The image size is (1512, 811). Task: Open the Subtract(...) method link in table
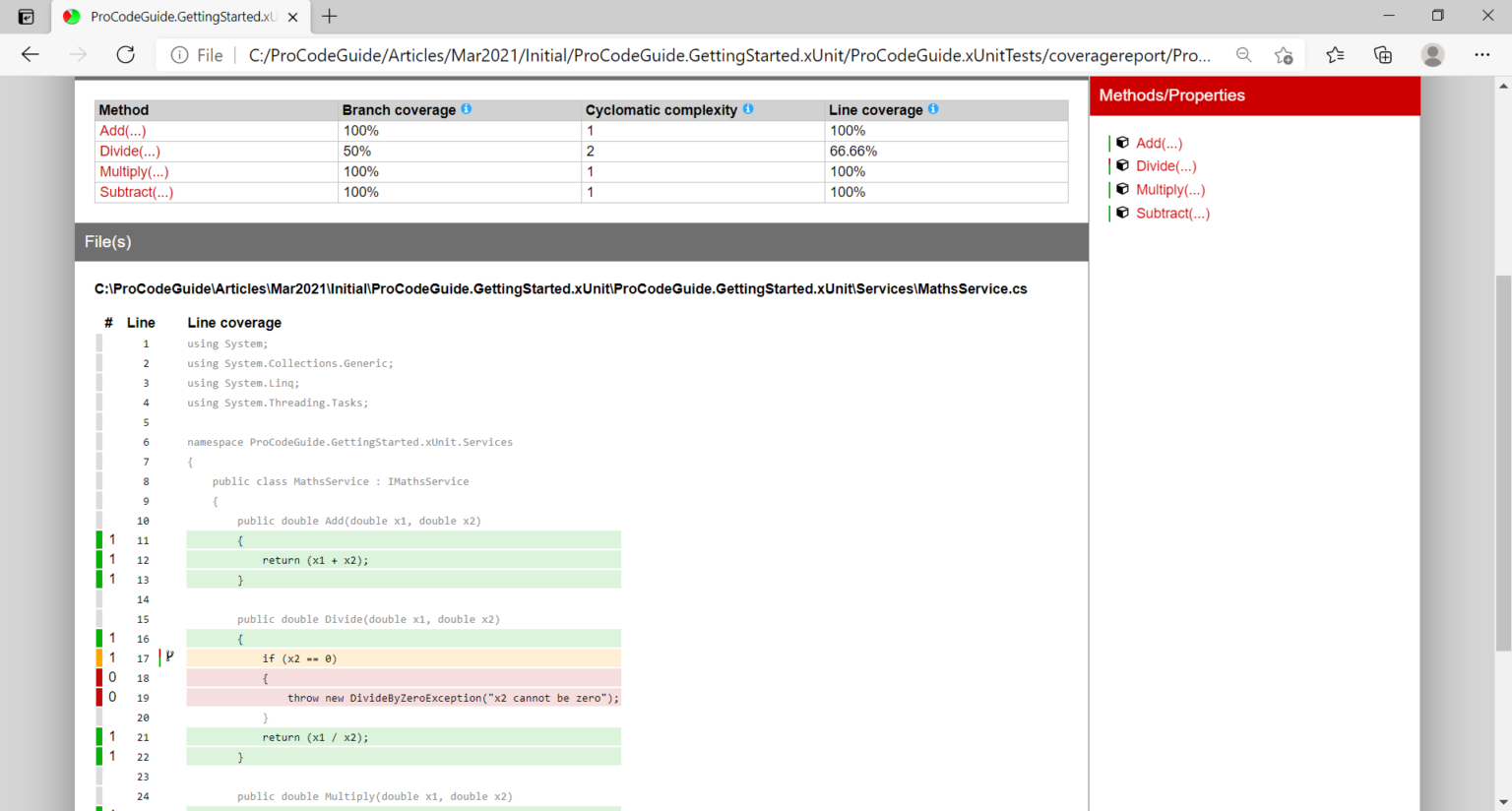tap(136, 193)
